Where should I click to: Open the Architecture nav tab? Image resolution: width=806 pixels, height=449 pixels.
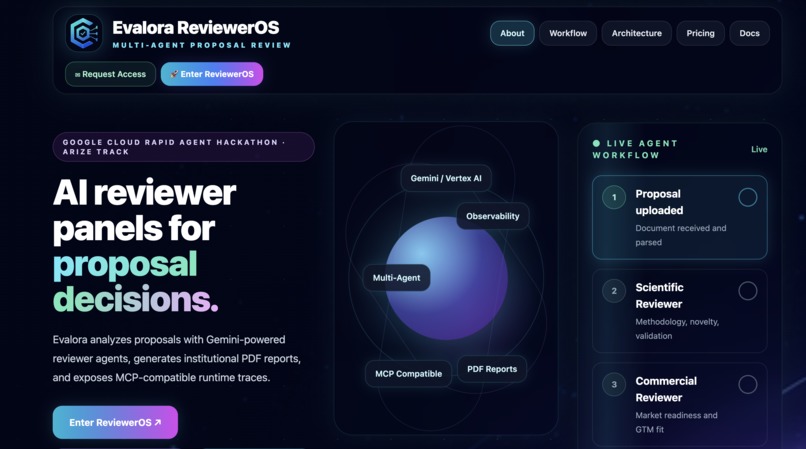click(636, 33)
